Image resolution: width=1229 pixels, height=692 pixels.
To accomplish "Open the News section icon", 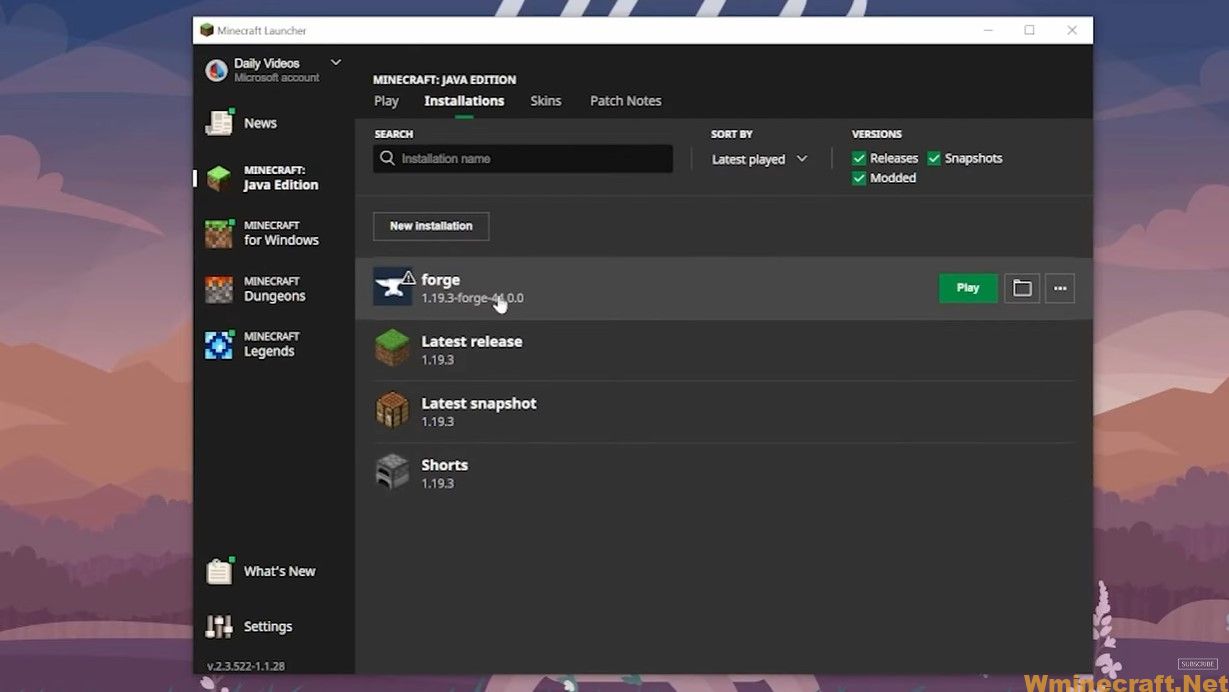I will (x=219, y=123).
